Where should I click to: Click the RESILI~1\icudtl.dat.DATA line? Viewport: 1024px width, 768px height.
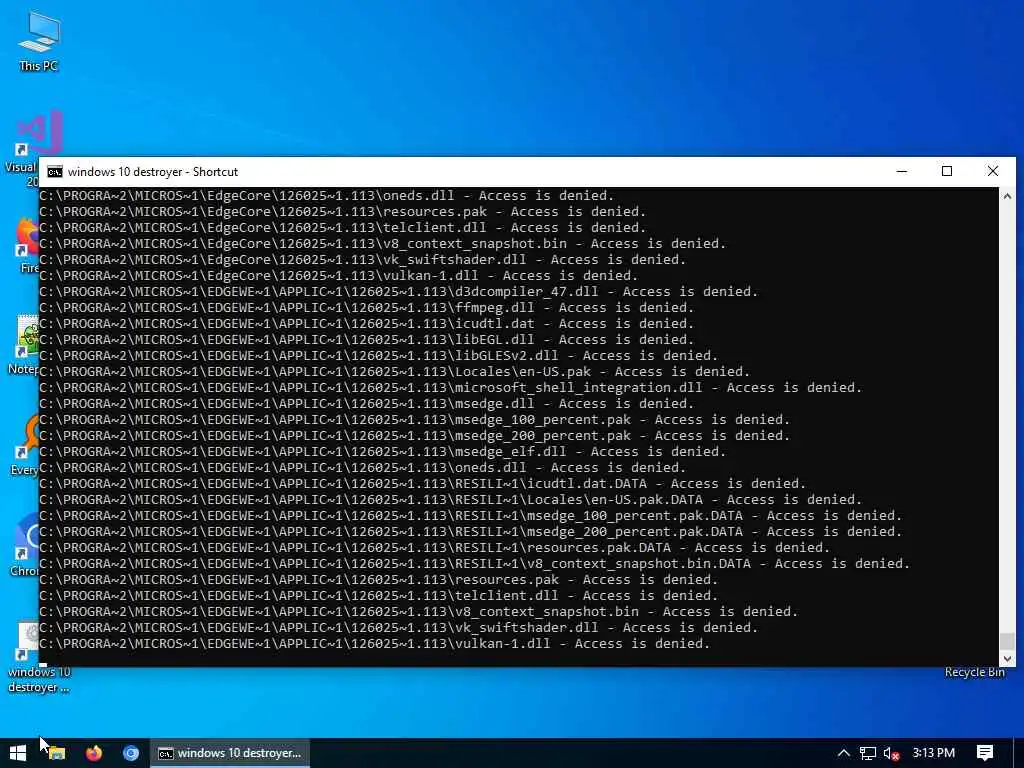[423, 484]
